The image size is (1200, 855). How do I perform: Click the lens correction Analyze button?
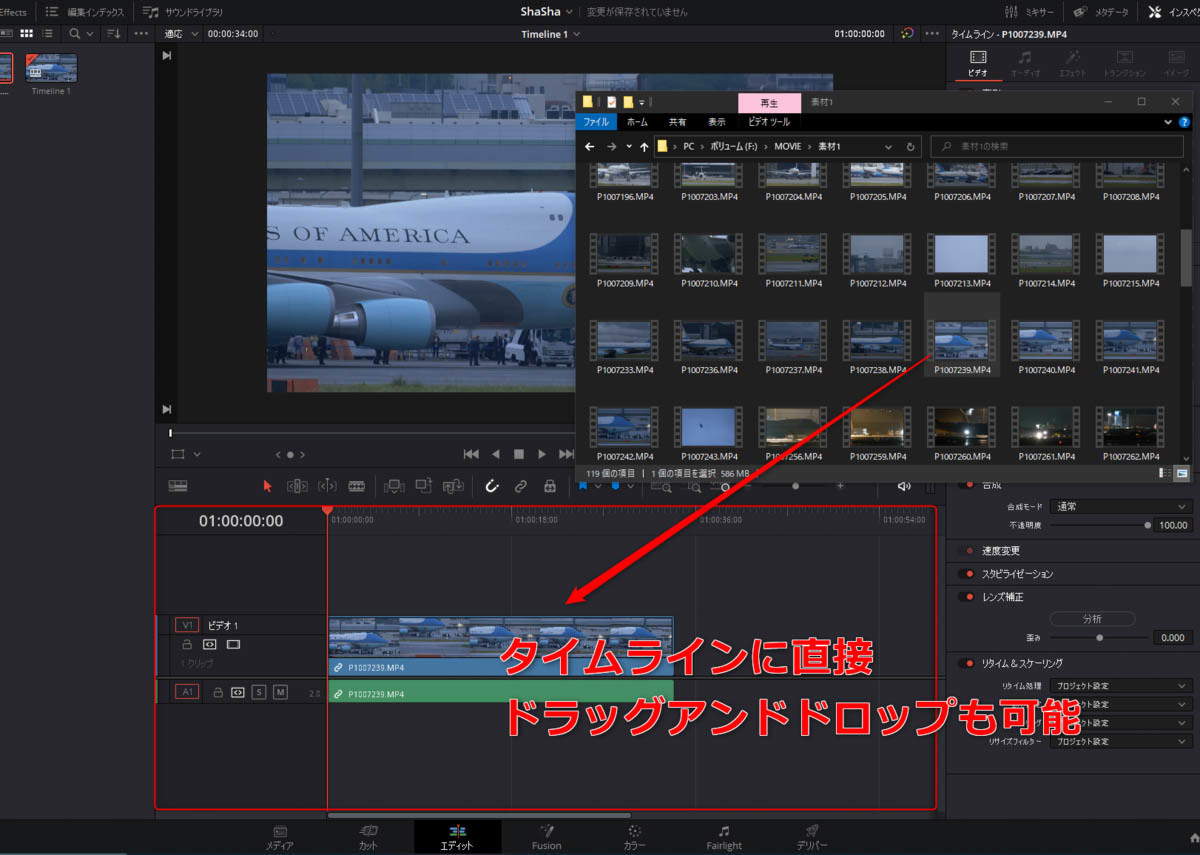point(1092,619)
